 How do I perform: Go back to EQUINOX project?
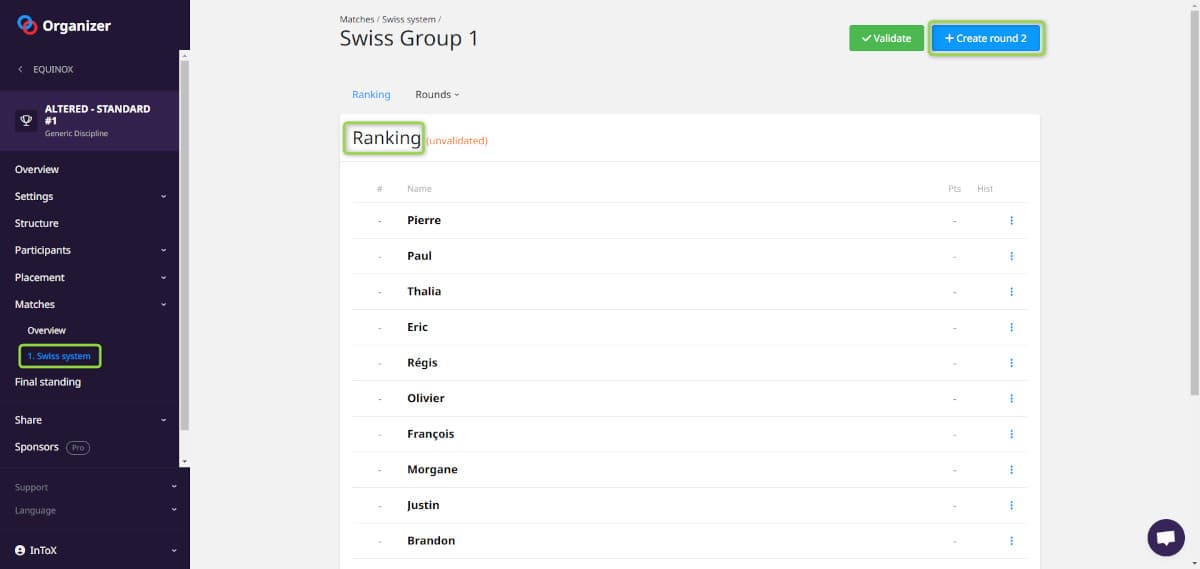coord(46,70)
